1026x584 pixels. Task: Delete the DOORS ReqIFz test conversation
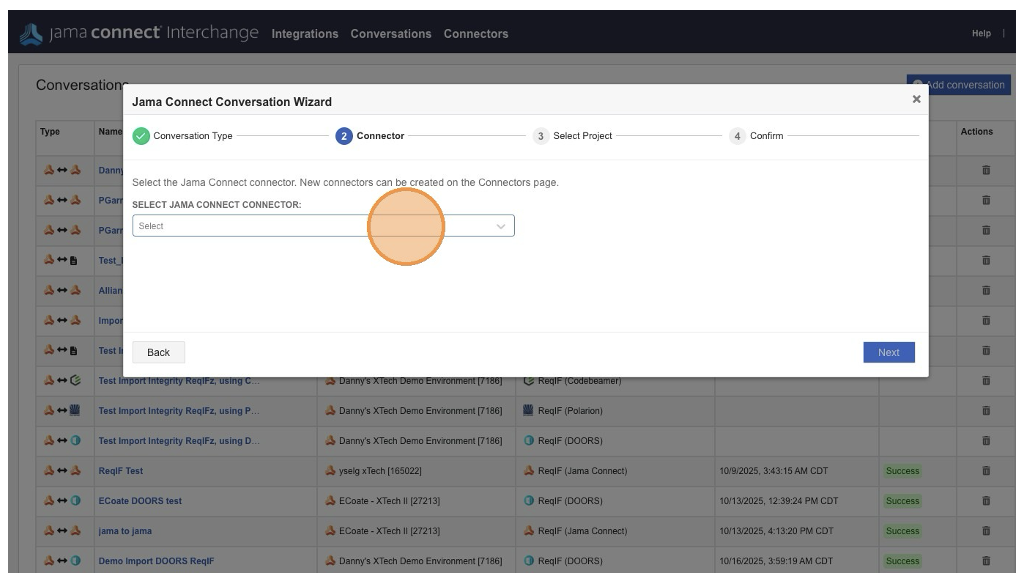[986, 441]
